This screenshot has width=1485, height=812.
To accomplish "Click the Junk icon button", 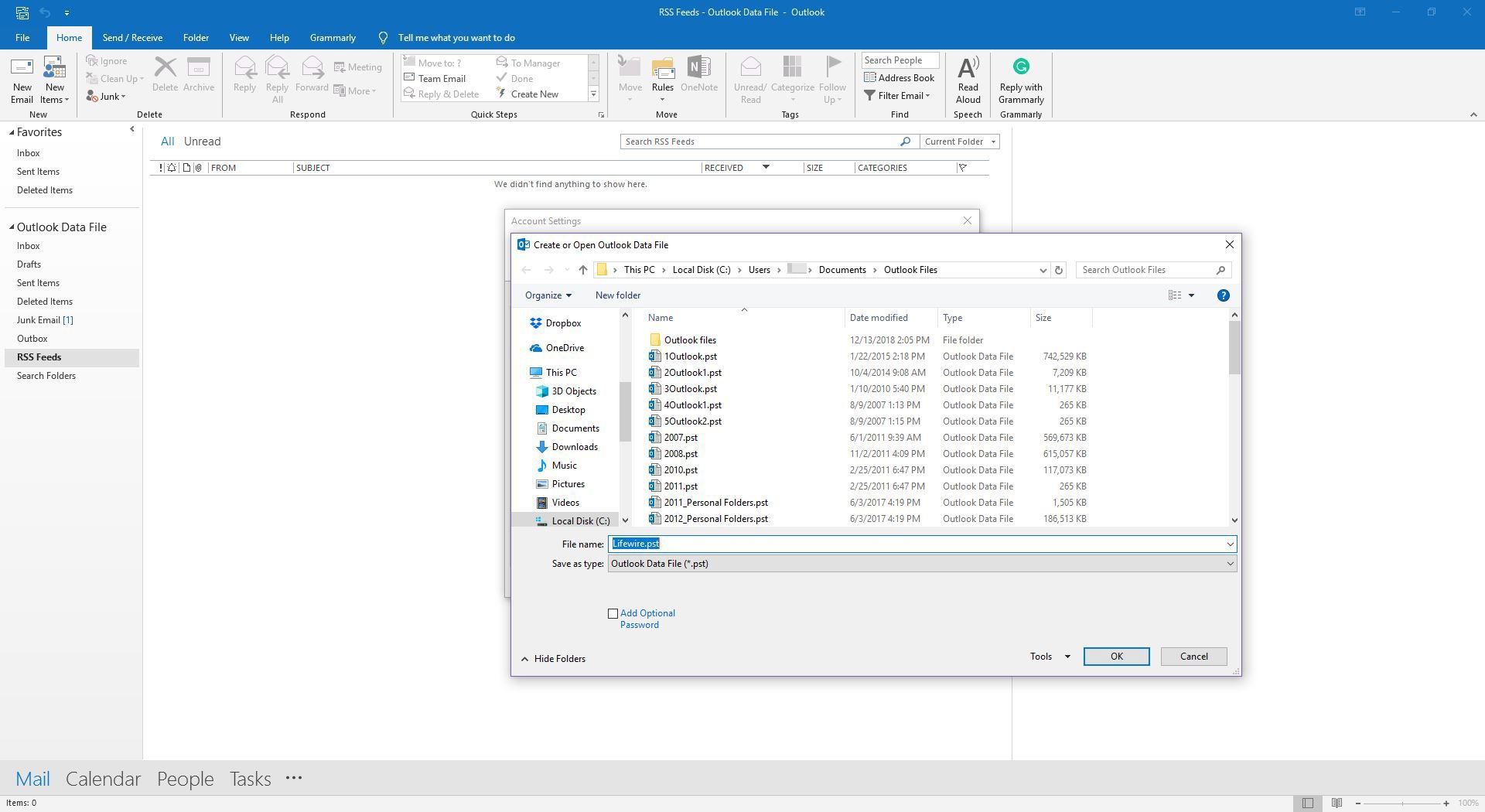I will coord(106,97).
